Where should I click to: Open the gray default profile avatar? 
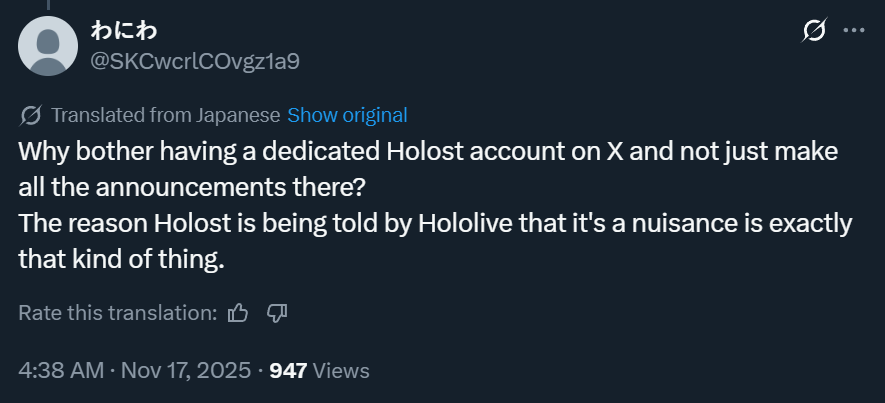point(47,46)
